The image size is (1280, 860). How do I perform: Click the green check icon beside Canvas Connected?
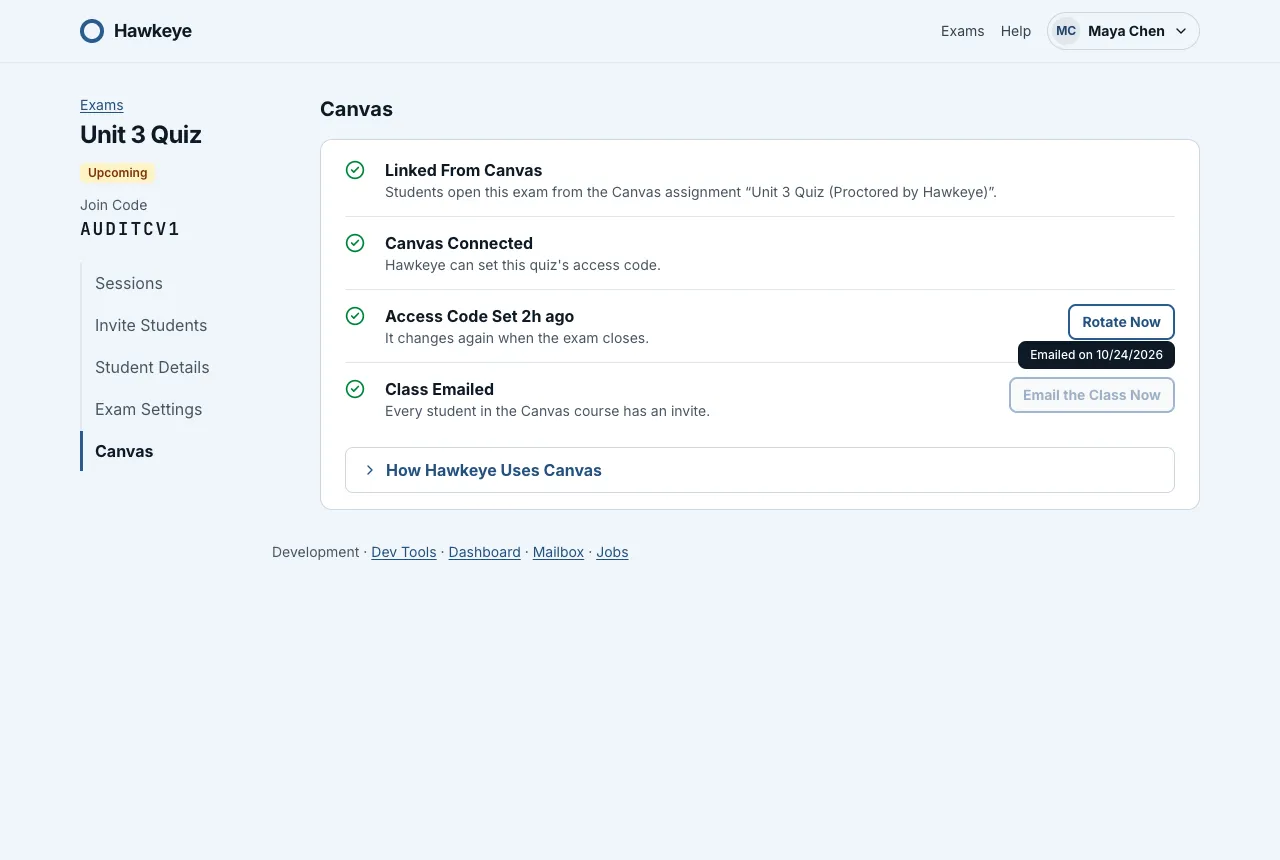[355, 243]
